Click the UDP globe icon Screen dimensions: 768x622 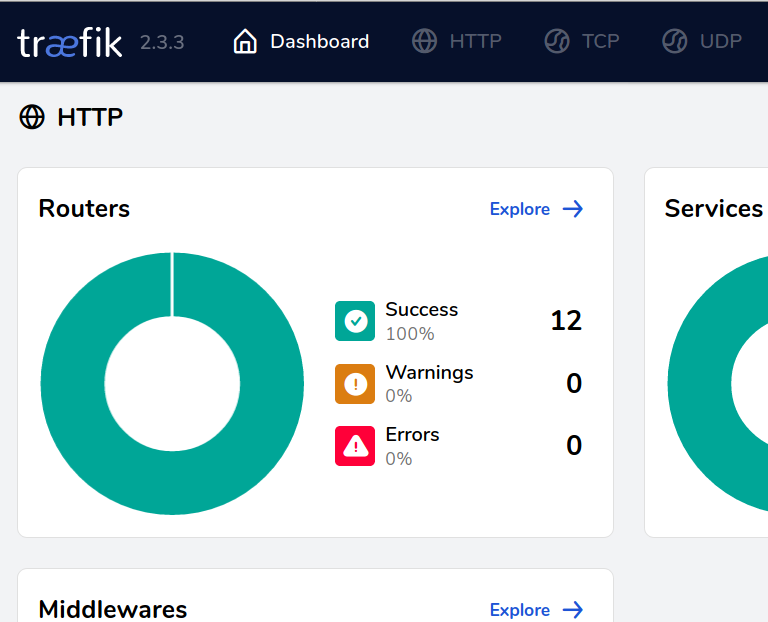pyautogui.click(x=675, y=41)
